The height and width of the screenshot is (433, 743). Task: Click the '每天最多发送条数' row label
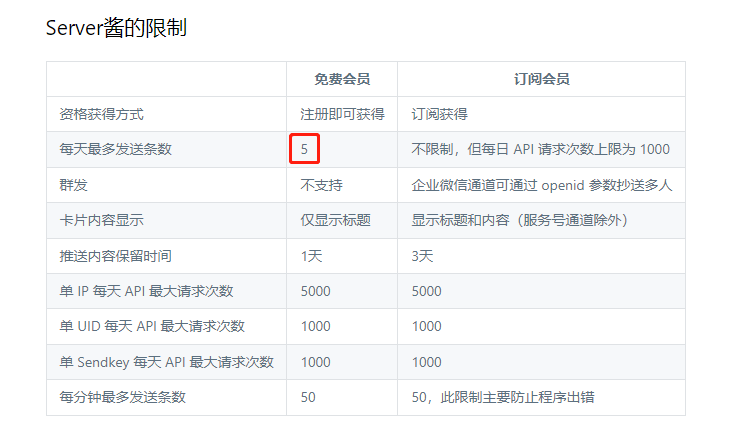click(x=116, y=149)
